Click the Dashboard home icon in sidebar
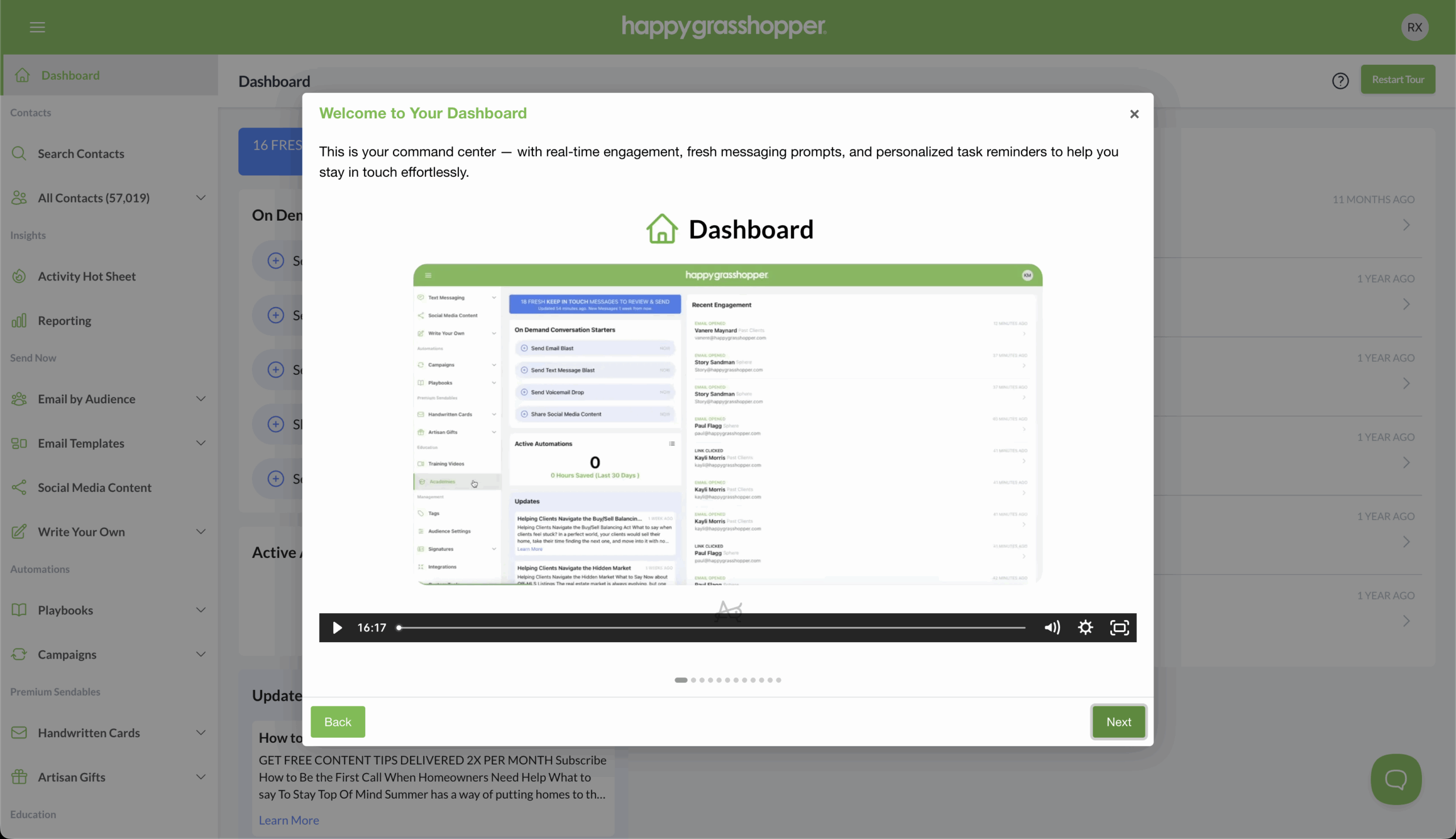The image size is (1456, 839). (23, 75)
